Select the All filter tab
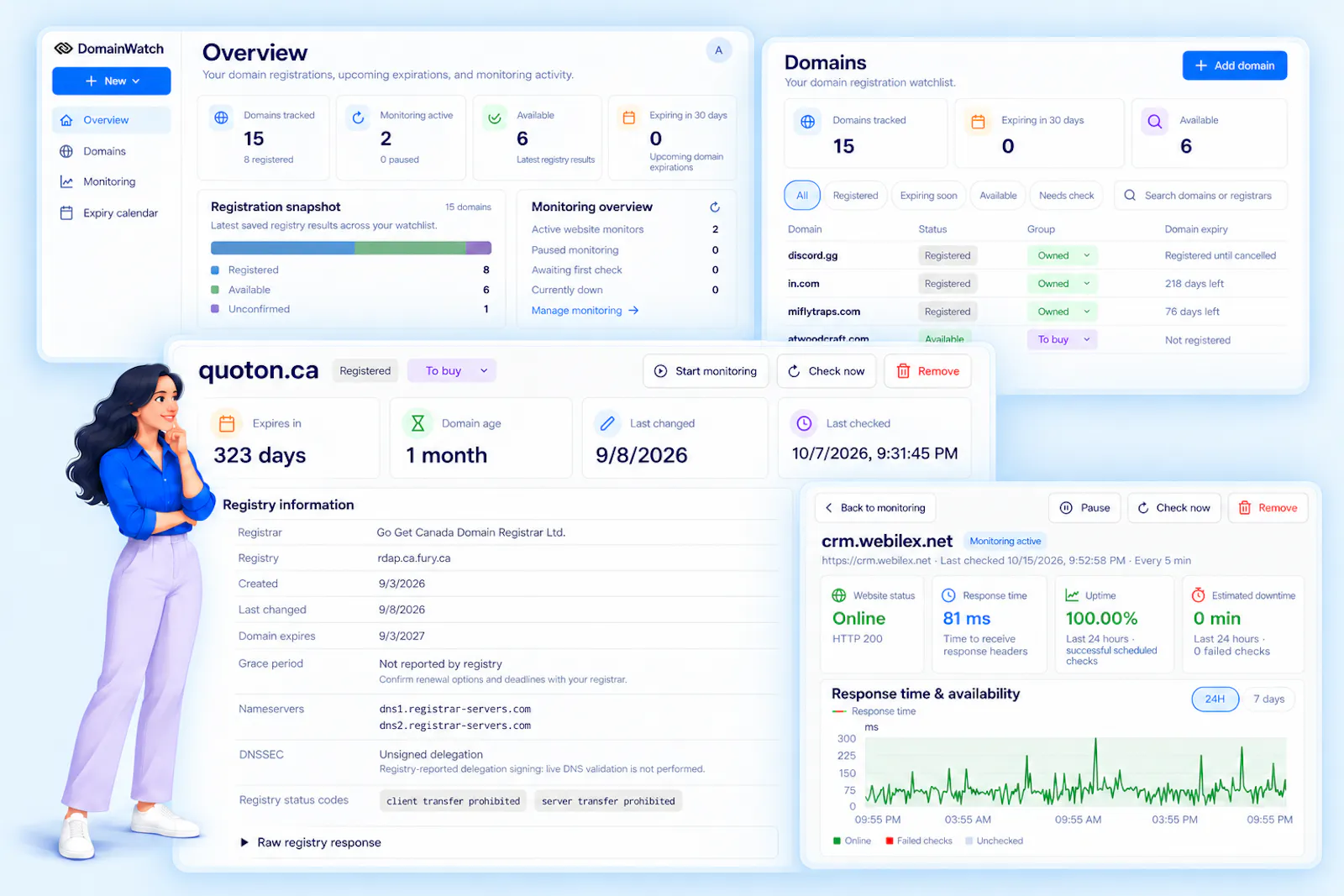The image size is (1344, 896). 802,196
